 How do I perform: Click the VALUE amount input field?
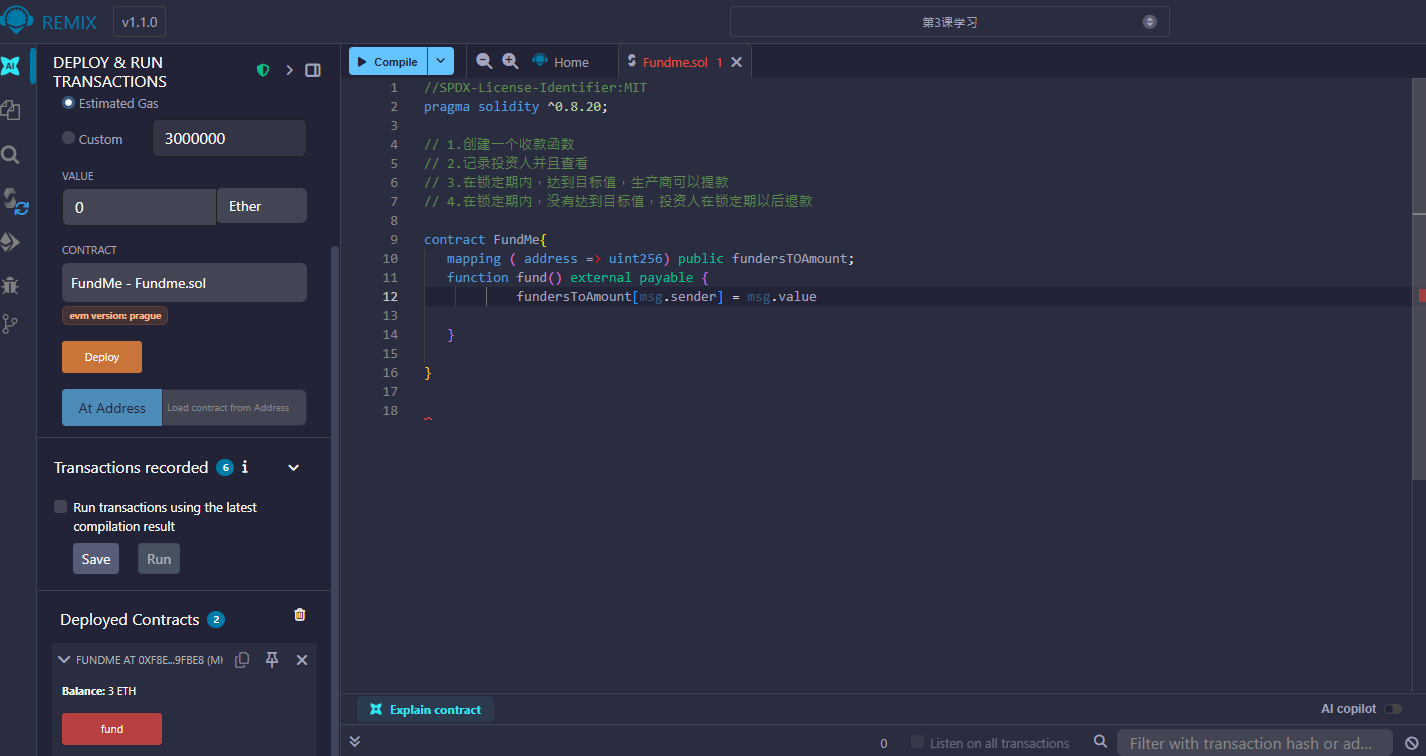(x=139, y=207)
